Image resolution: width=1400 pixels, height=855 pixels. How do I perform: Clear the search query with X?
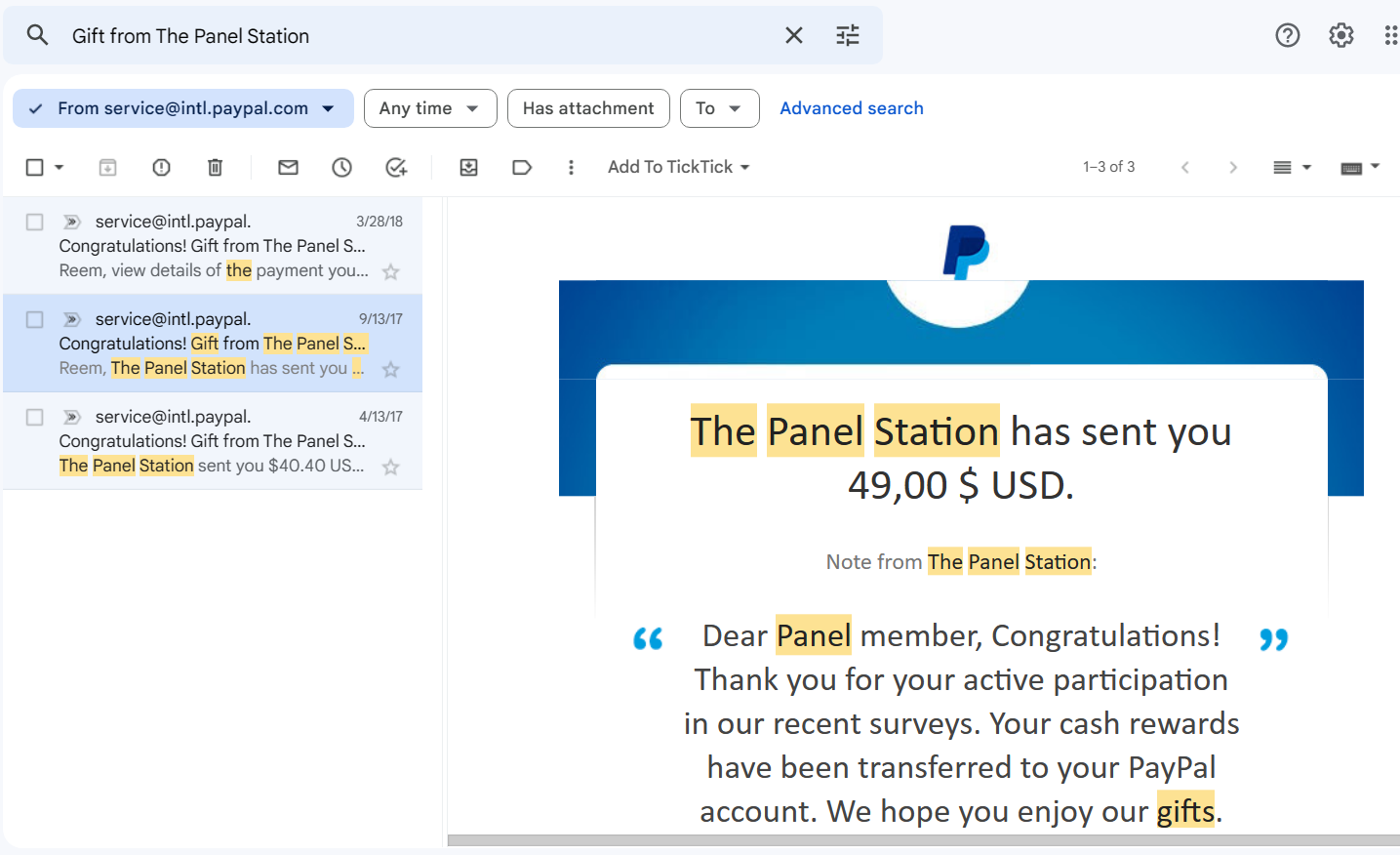click(x=794, y=35)
